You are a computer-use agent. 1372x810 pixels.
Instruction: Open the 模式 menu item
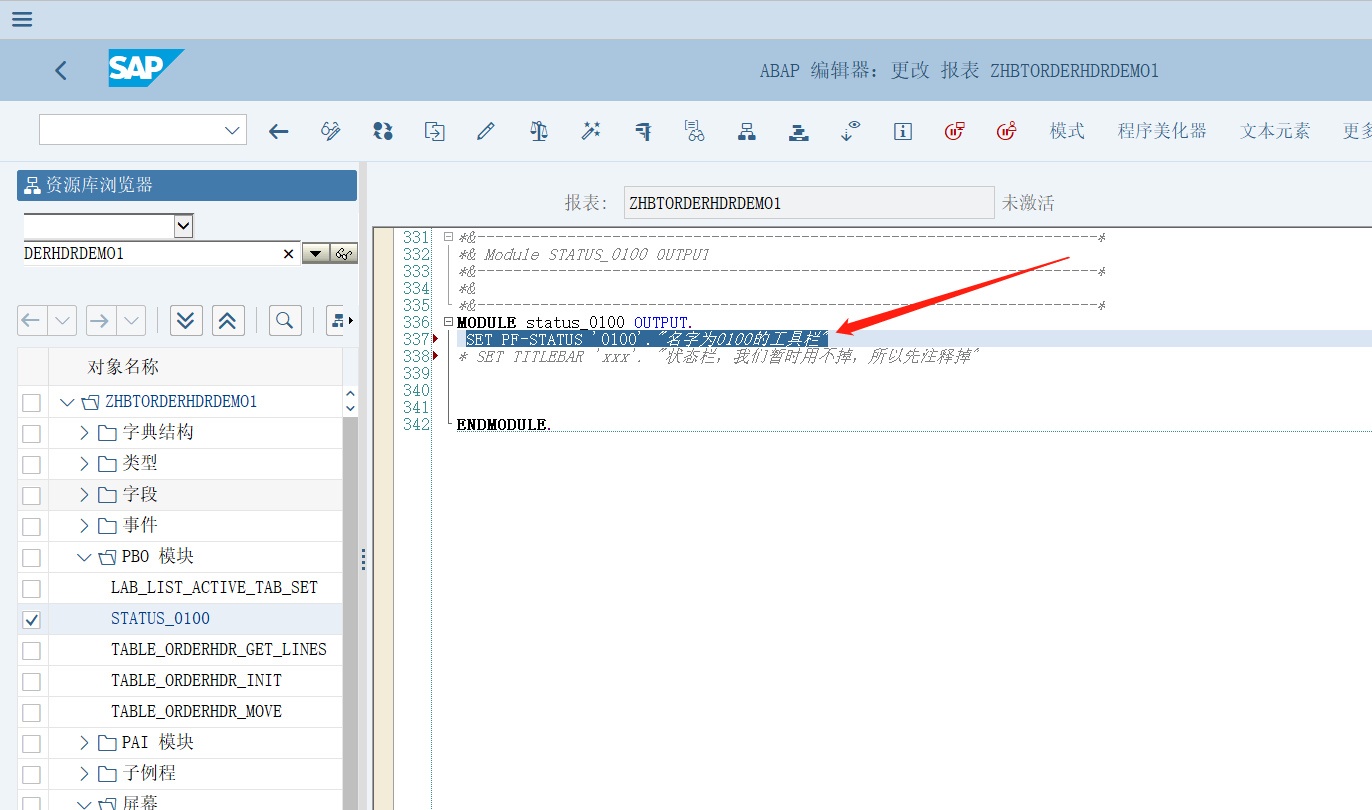[x=1066, y=131]
